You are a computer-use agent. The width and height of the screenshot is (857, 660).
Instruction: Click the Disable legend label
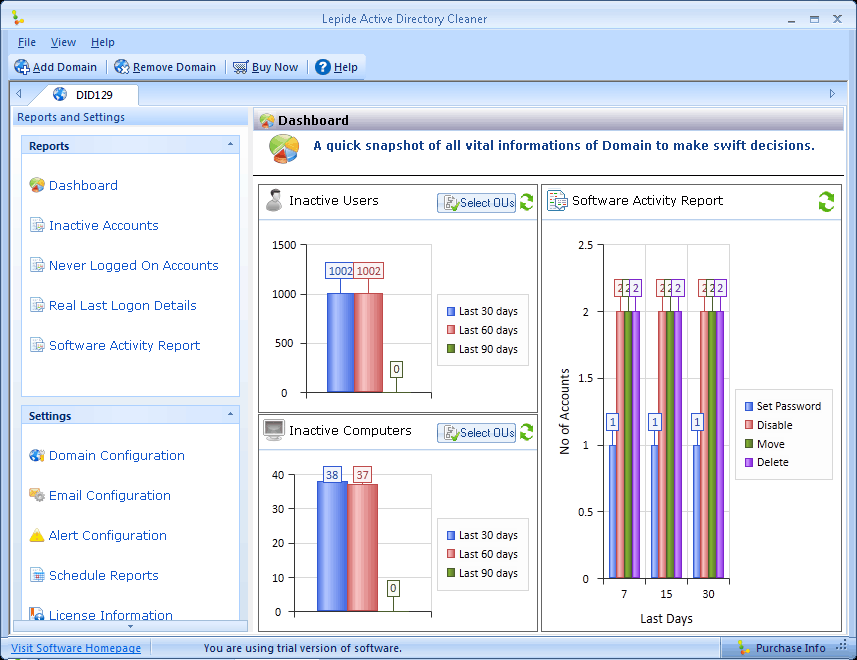pyautogui.click(x=774, y=425)
